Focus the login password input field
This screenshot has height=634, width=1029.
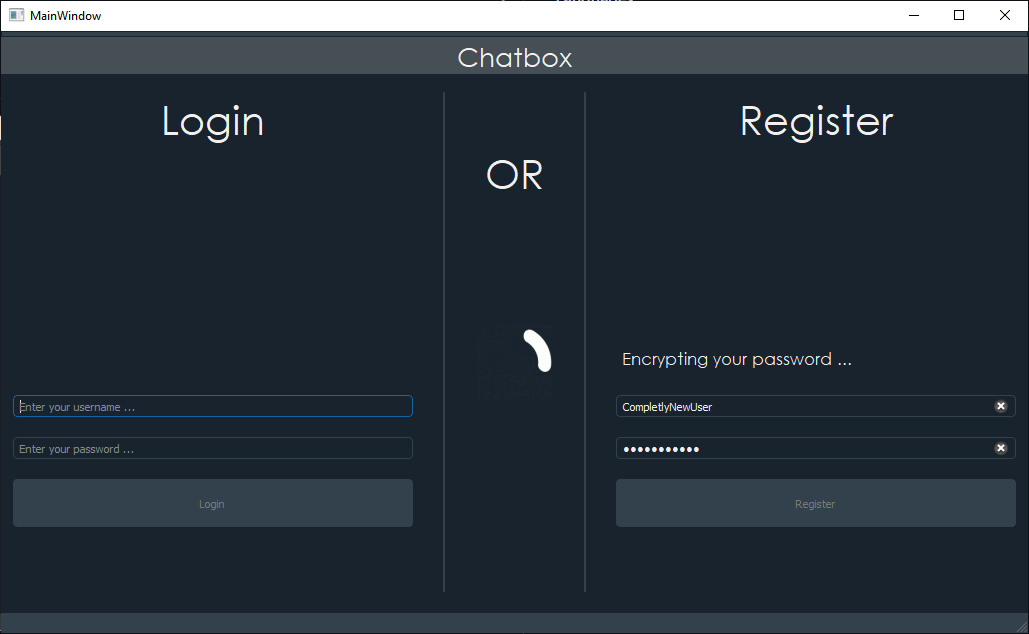pos(213,448)
